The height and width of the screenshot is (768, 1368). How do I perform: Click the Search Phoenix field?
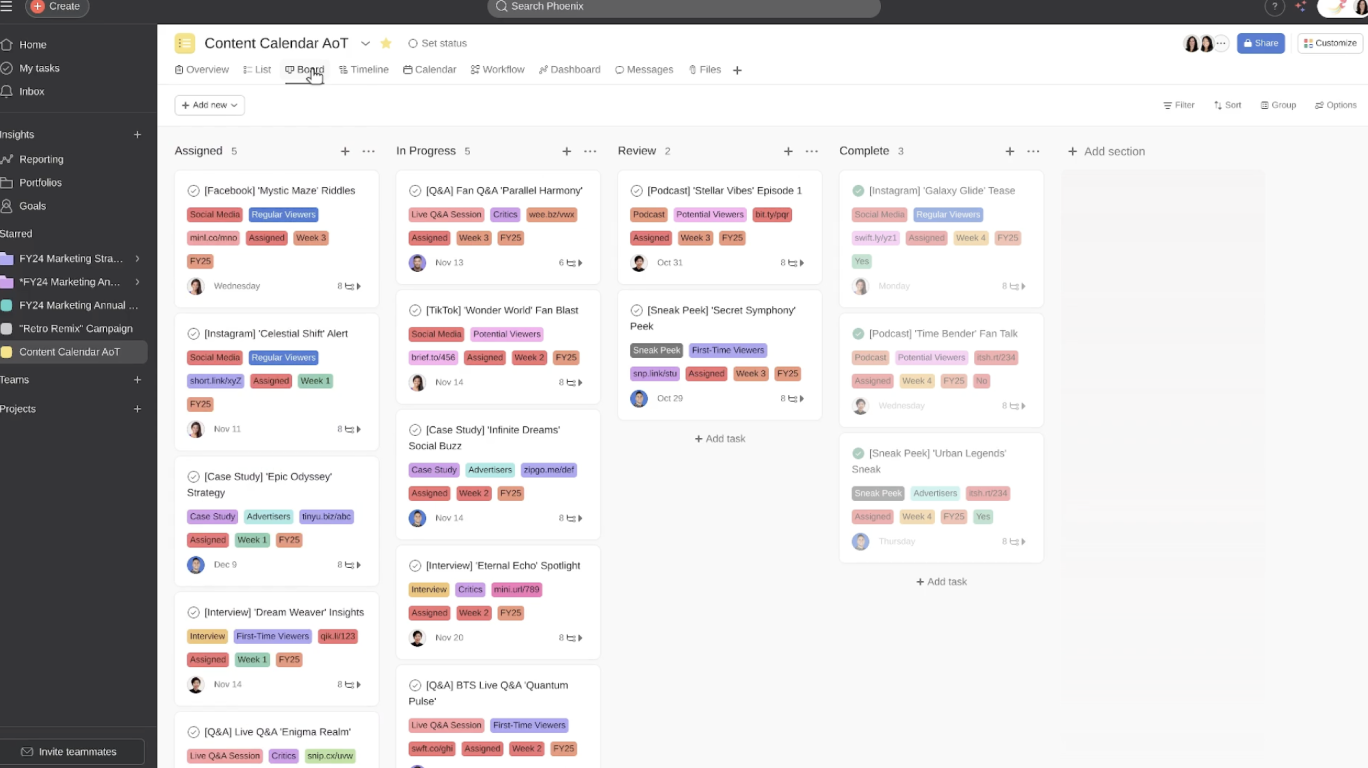pos(683,7)
